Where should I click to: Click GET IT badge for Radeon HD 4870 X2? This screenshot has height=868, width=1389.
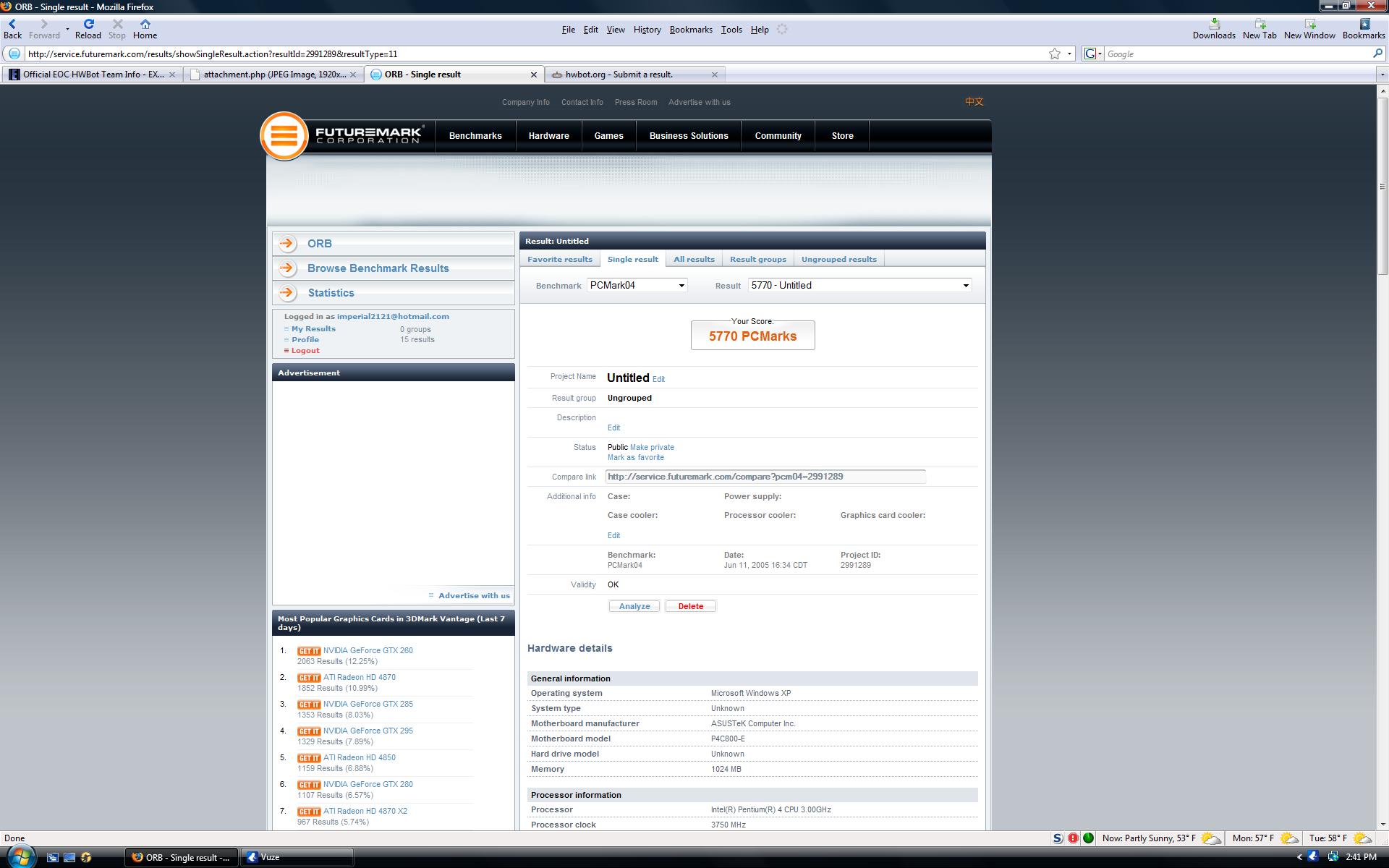coord(309,812)
